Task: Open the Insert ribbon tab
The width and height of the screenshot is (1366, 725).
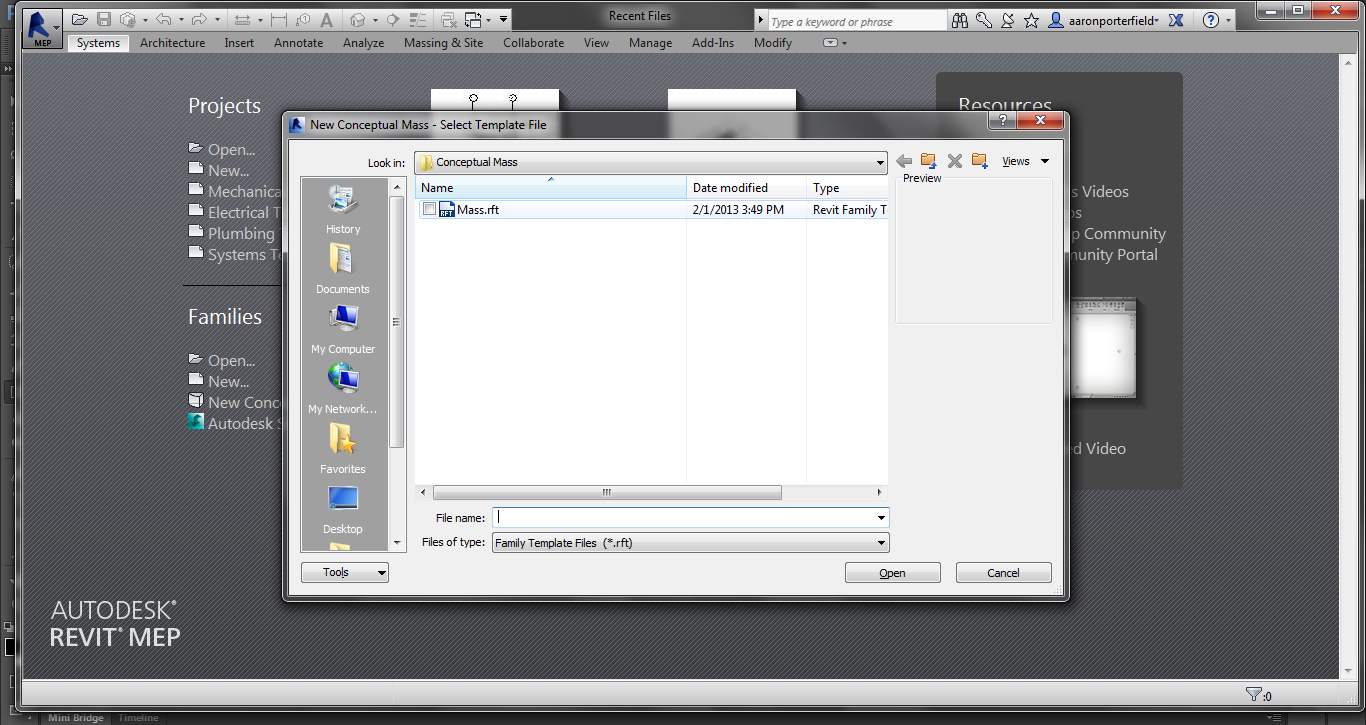Action: 239,43
